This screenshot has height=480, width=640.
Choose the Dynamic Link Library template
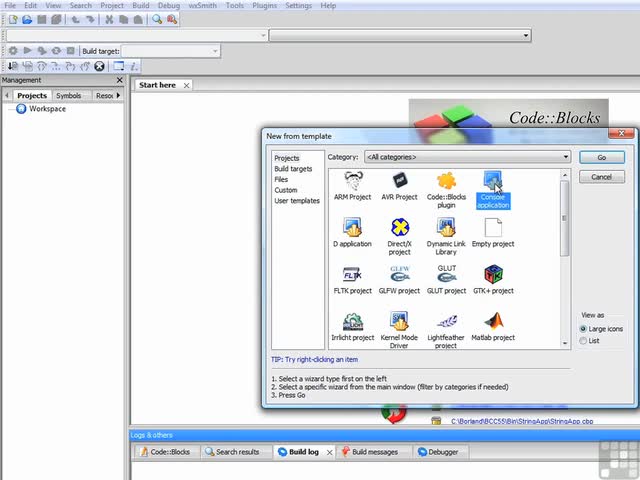446,237
